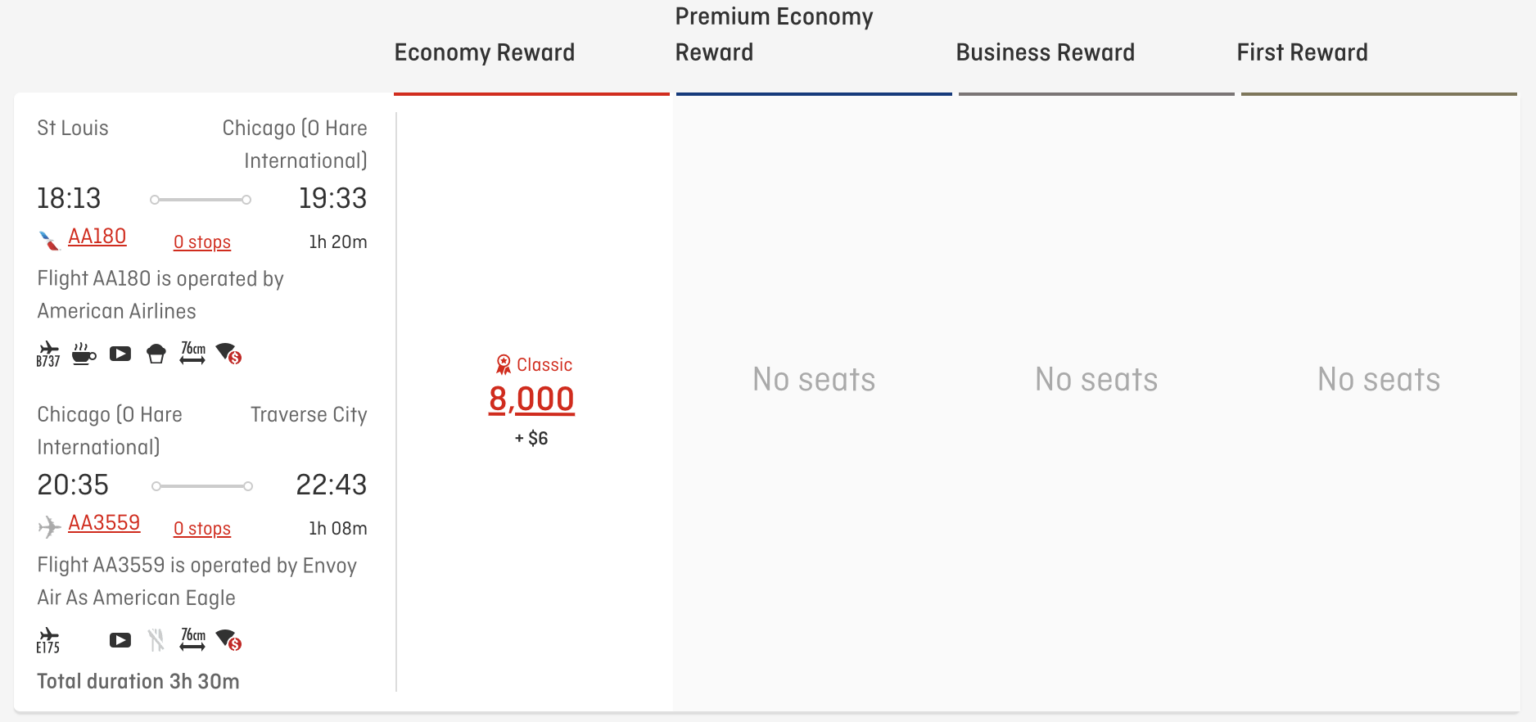
Task: Open the AA3559 flight details link
Action: click(x=104, y=523)
